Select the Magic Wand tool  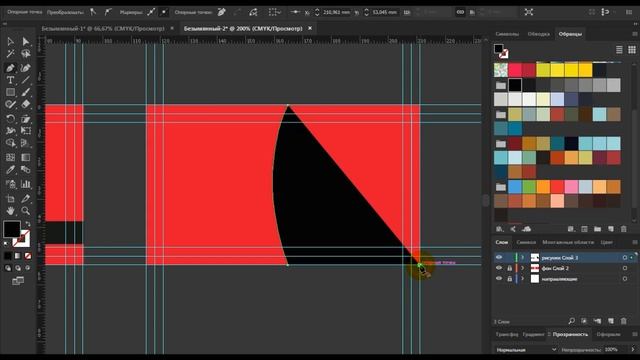pos(11,54)
